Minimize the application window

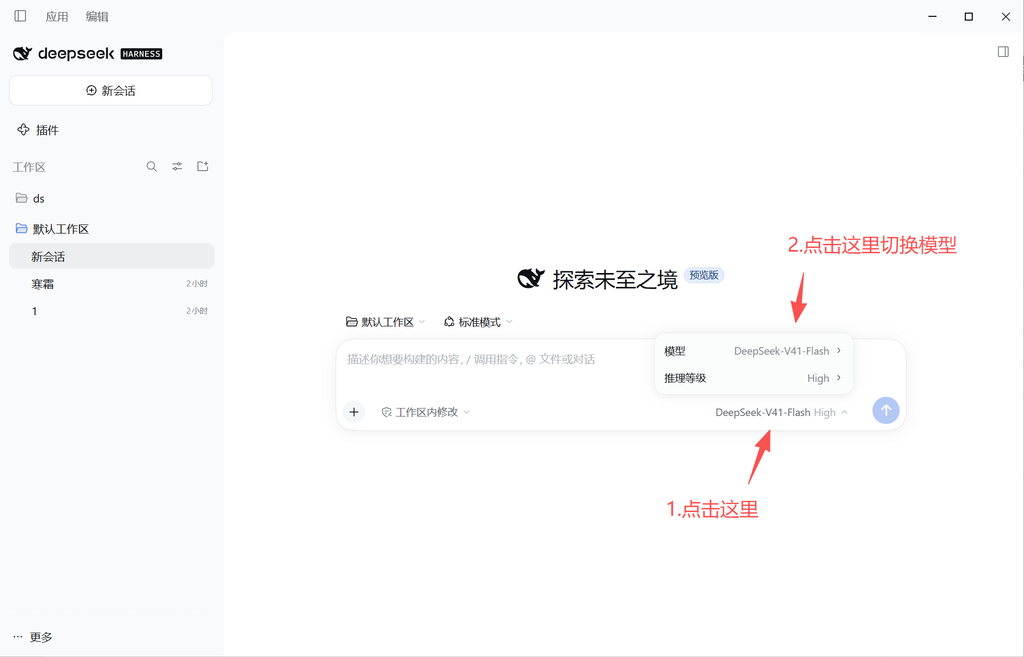pos(933,16)
